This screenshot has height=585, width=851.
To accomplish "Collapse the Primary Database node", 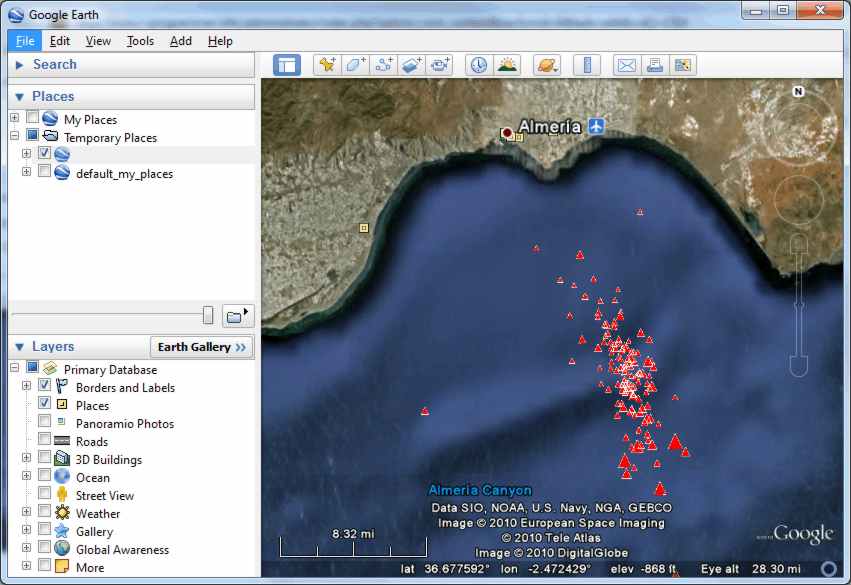I will (x=15, y=368).
